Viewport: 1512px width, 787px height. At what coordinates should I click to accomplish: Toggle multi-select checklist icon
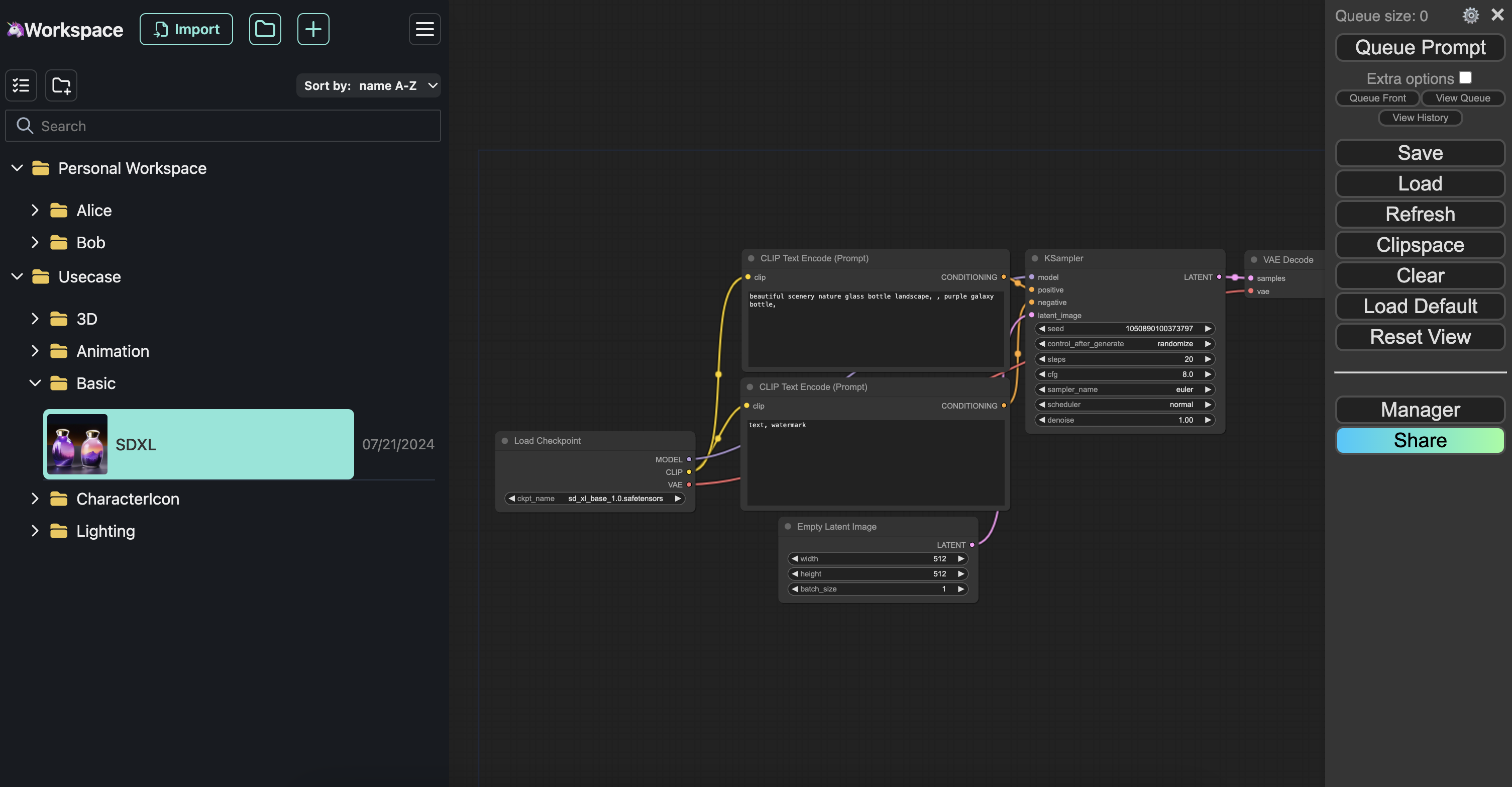pyautogui.click(x=21, y=85)
